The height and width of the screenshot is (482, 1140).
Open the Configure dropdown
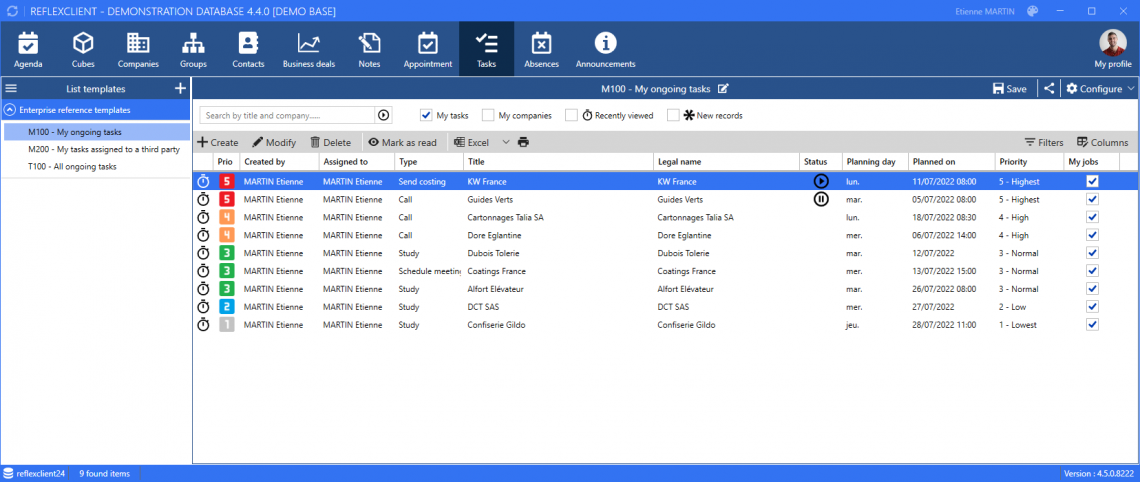pyautogui.click(x=1100, y=89)
